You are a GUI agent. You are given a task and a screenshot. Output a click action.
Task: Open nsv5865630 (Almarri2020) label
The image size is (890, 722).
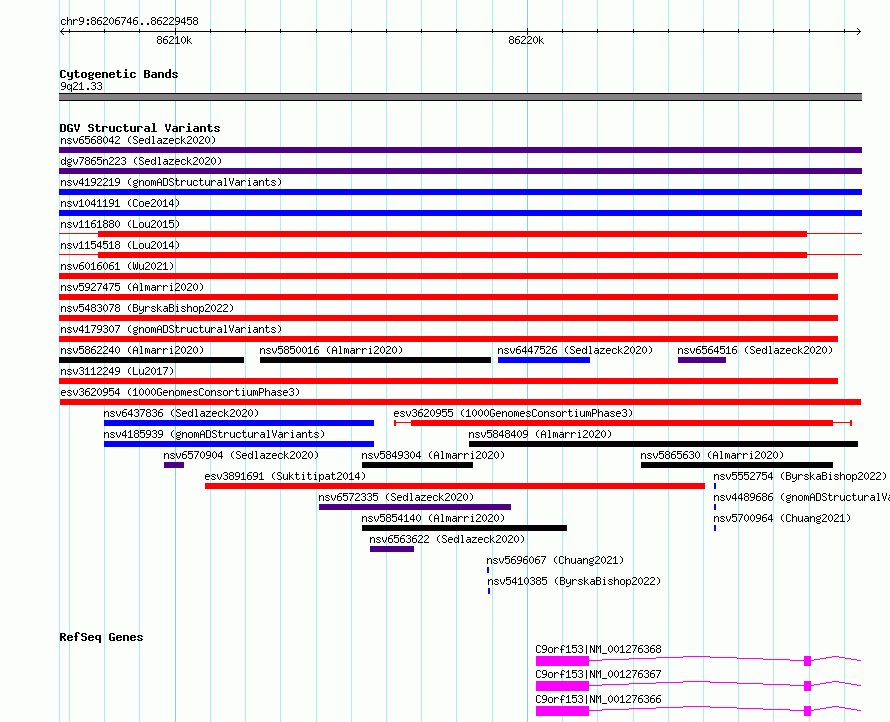click(712, 455)
